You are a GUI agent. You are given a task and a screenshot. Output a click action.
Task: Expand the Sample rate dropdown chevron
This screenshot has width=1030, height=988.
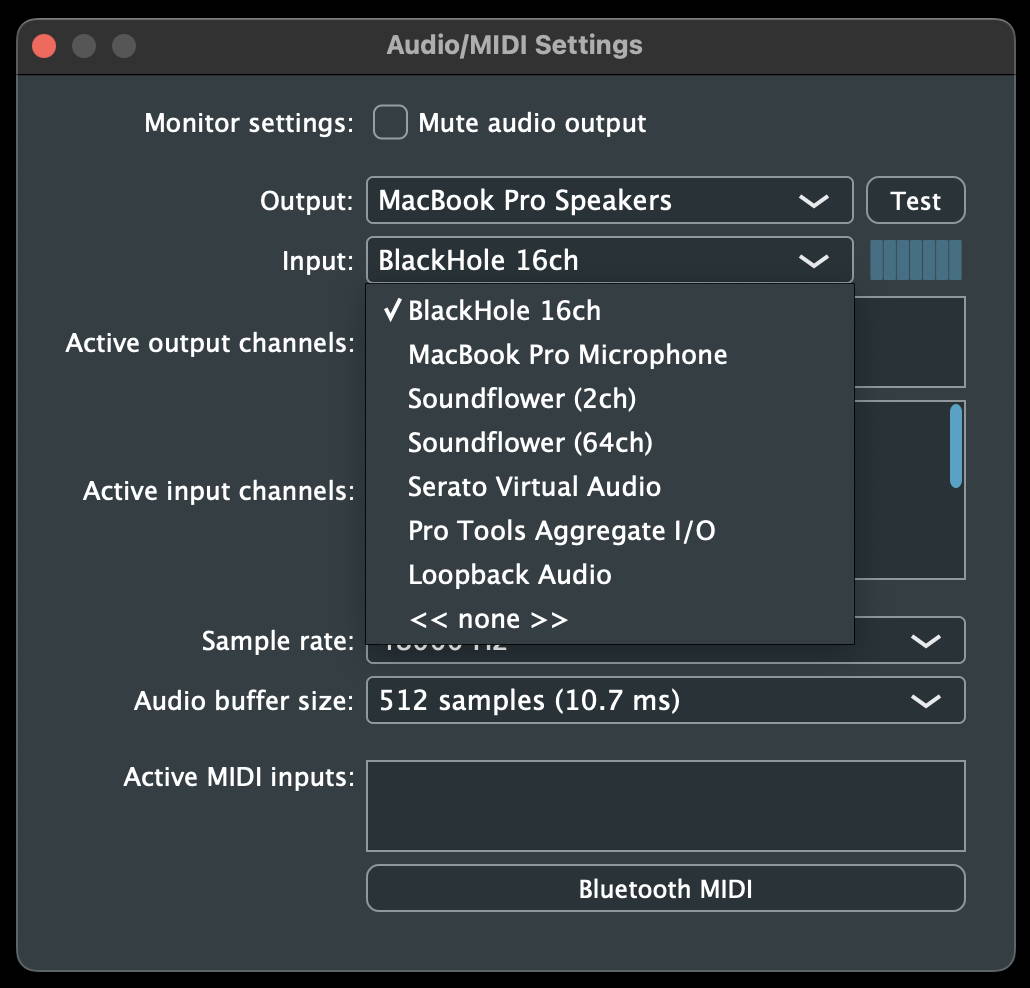(x=926, y=641)
